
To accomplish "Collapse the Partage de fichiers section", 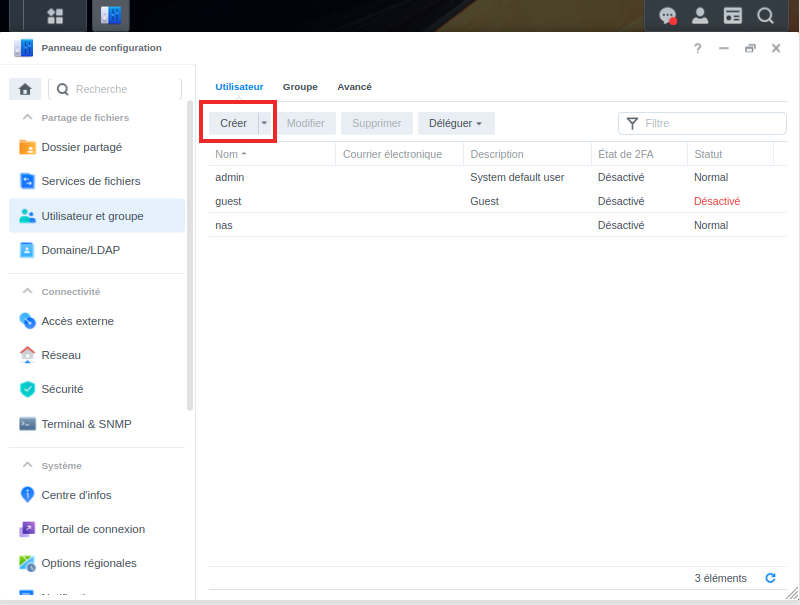I will tap(27, 118).
